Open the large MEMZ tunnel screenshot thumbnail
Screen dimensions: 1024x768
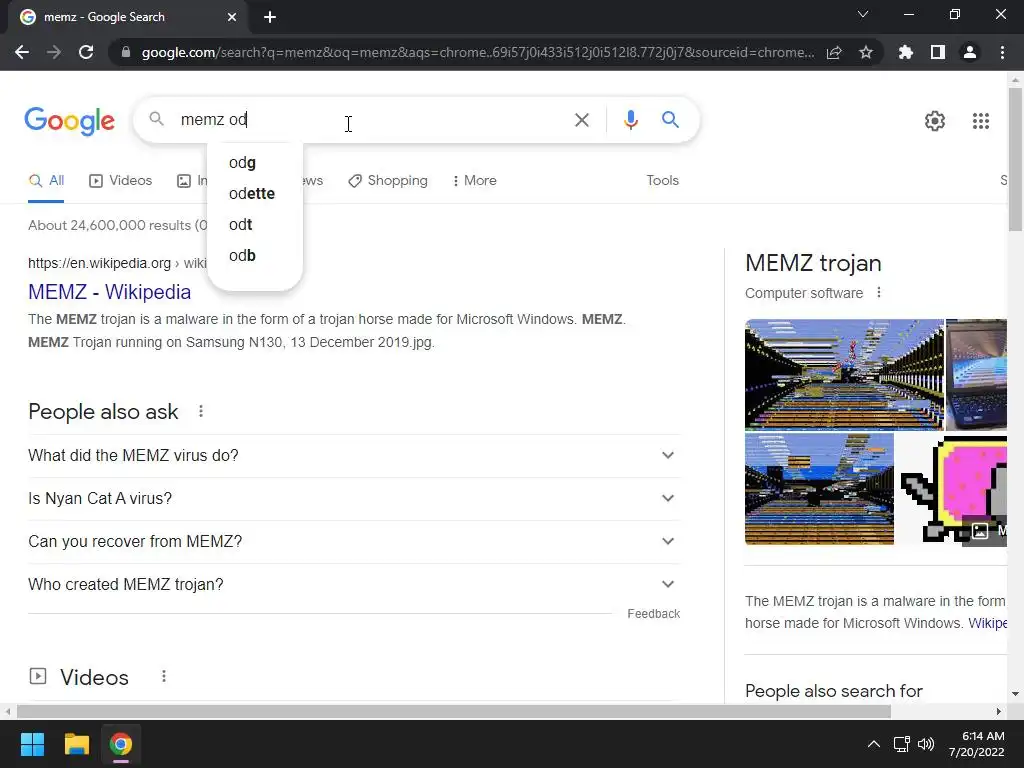click(844, 374)
